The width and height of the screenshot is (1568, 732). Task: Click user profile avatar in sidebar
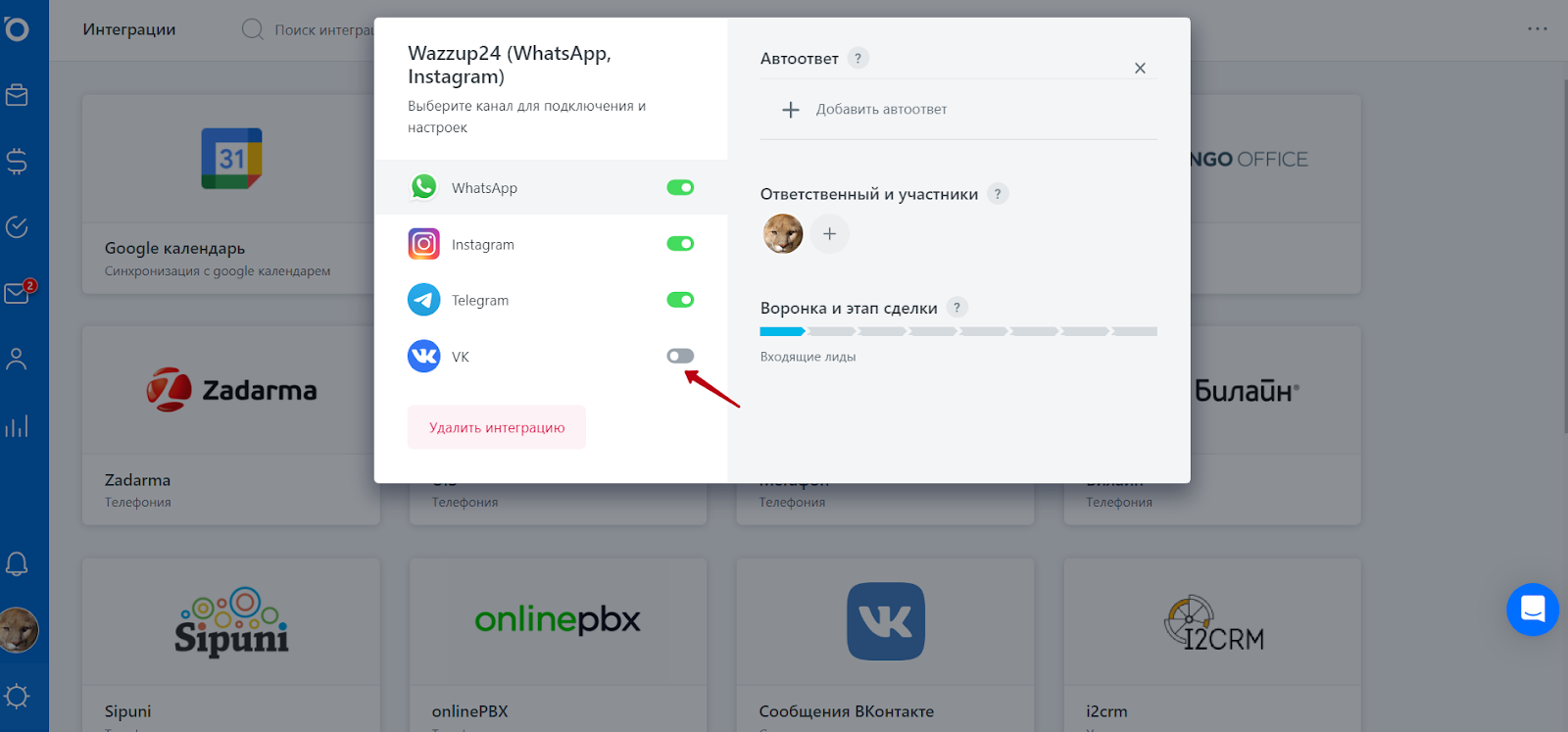(19, 630)
